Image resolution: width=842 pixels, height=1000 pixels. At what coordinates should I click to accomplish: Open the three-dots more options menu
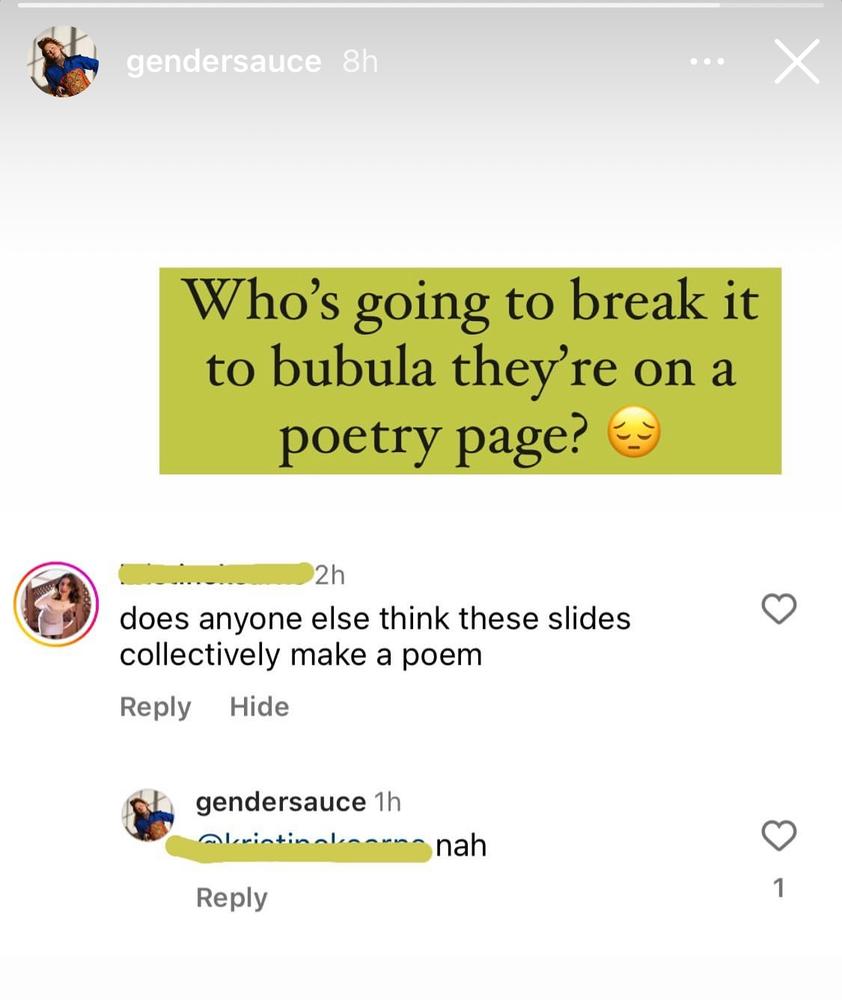[707, 62]
